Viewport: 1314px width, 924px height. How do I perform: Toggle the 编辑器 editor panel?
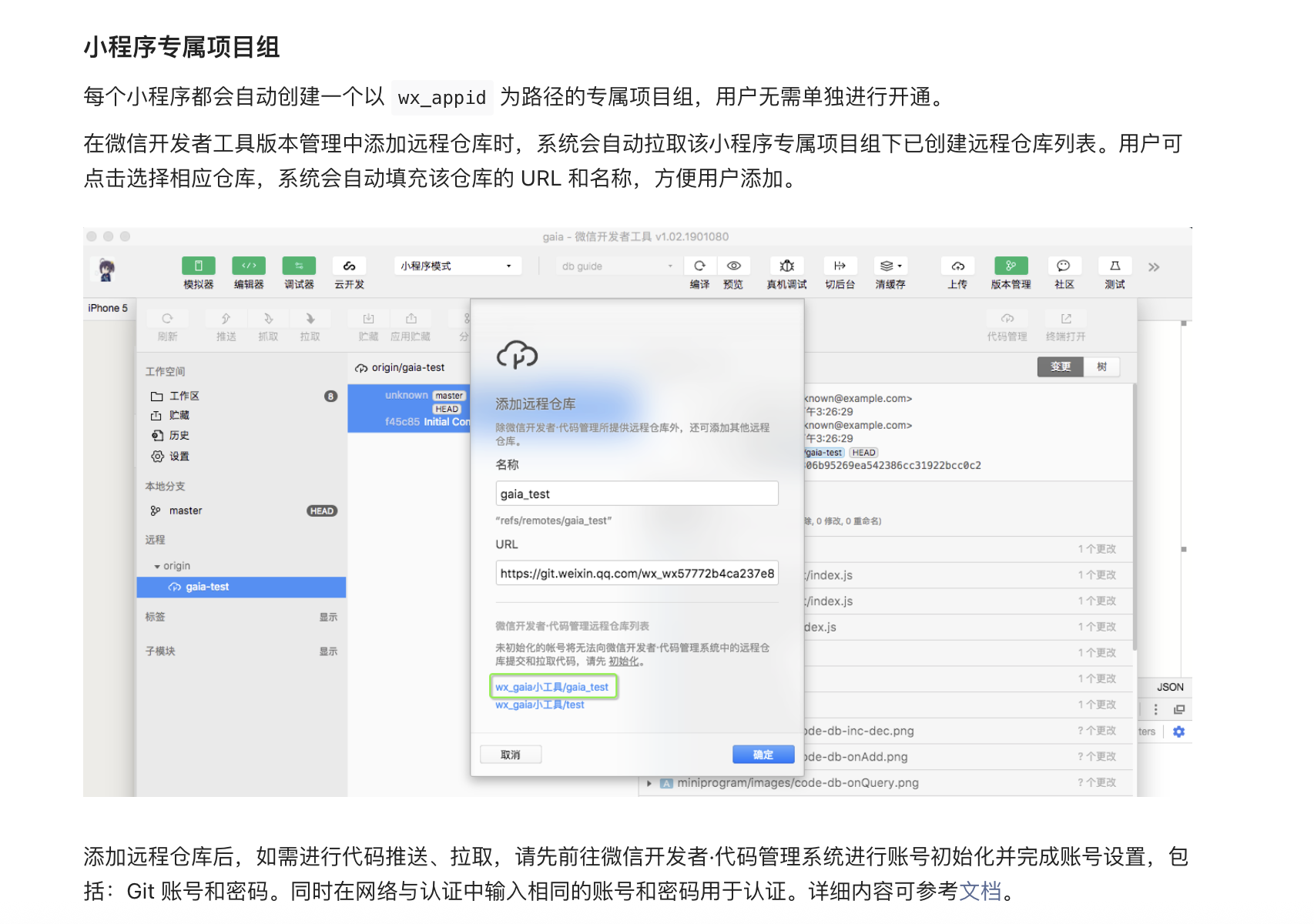[249, 266]
